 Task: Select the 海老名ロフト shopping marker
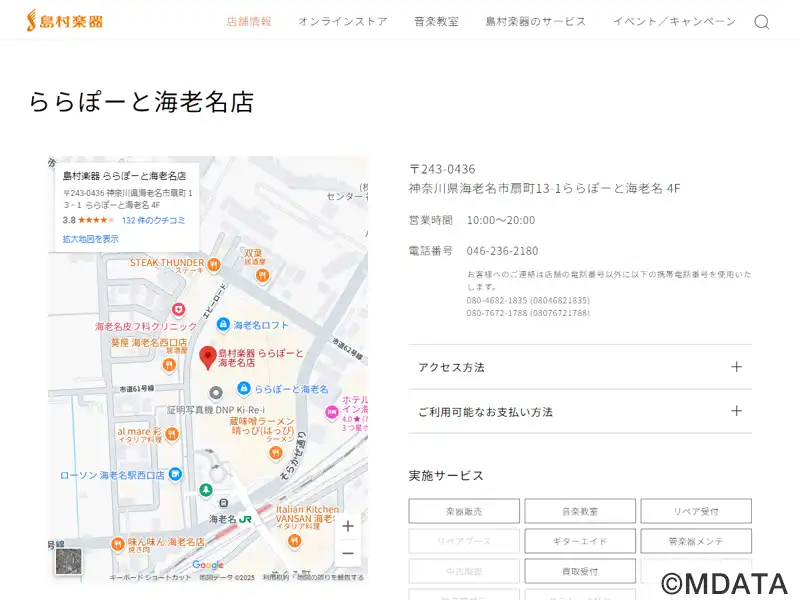click(223, 324)
